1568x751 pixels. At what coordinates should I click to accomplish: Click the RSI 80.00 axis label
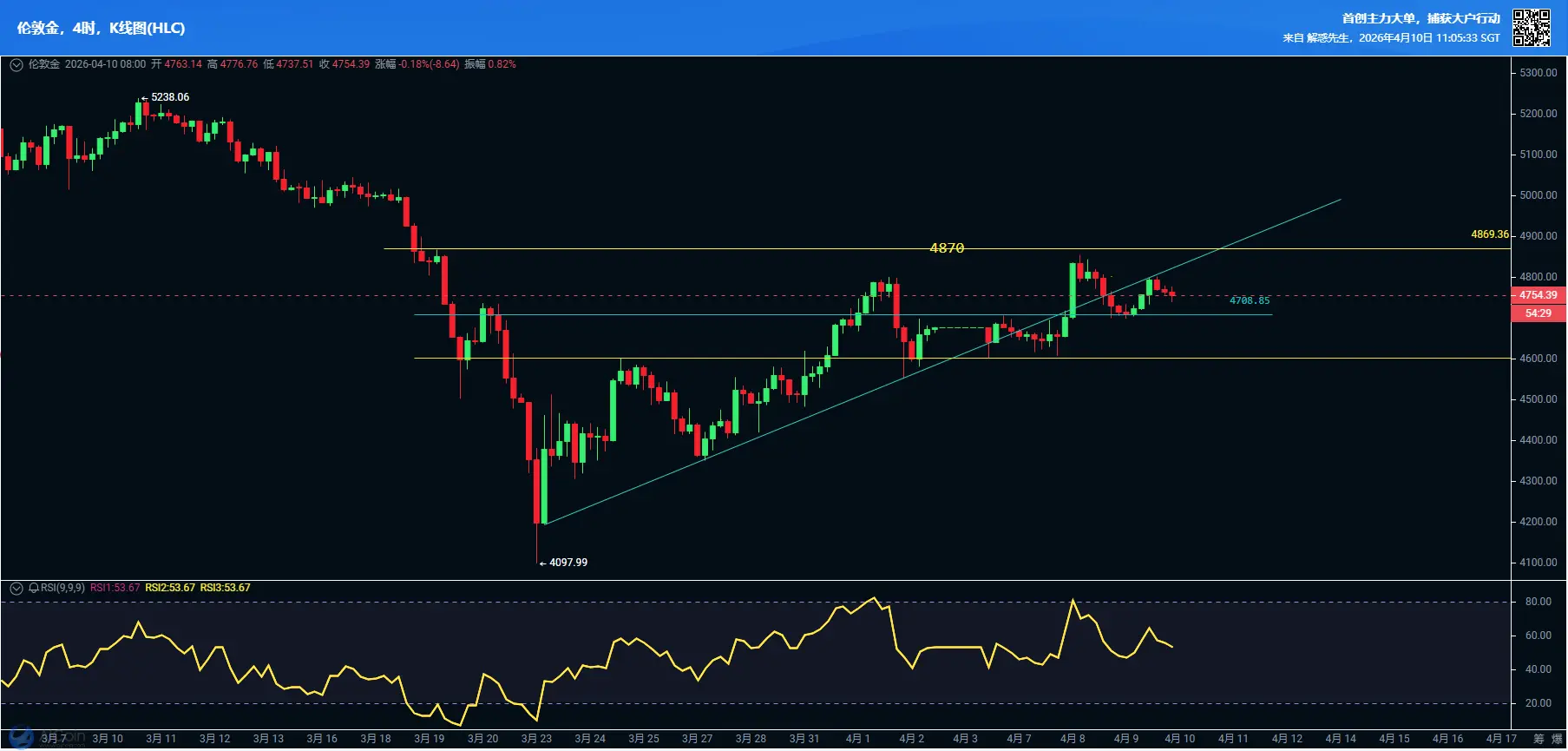[x=1538, y=602]
